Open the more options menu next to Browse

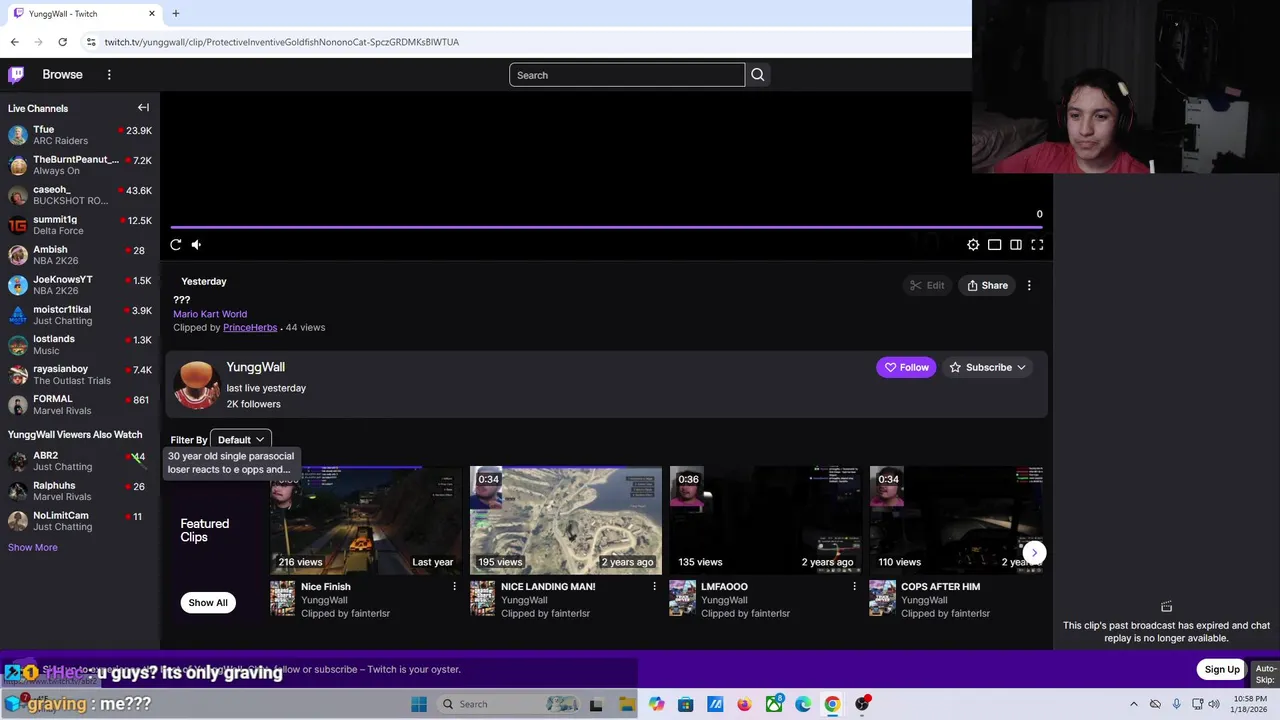(109, 74)
